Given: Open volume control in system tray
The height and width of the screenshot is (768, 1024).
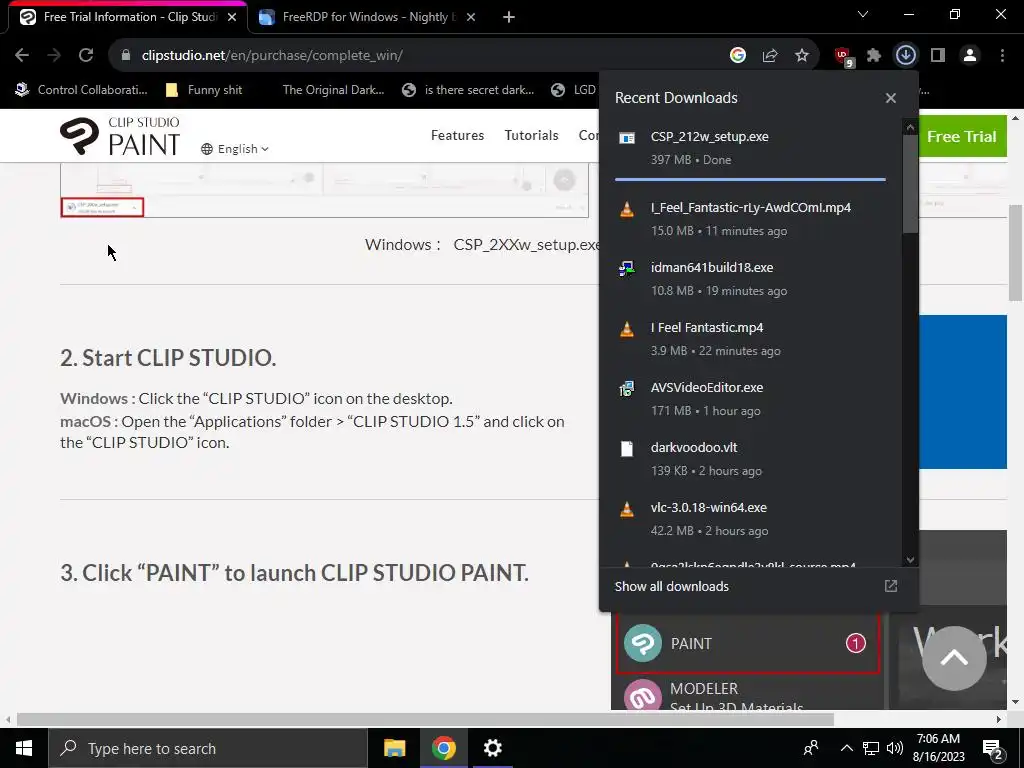Looking at the screenshot, I should pyautogui.click(x=895, y=748).
